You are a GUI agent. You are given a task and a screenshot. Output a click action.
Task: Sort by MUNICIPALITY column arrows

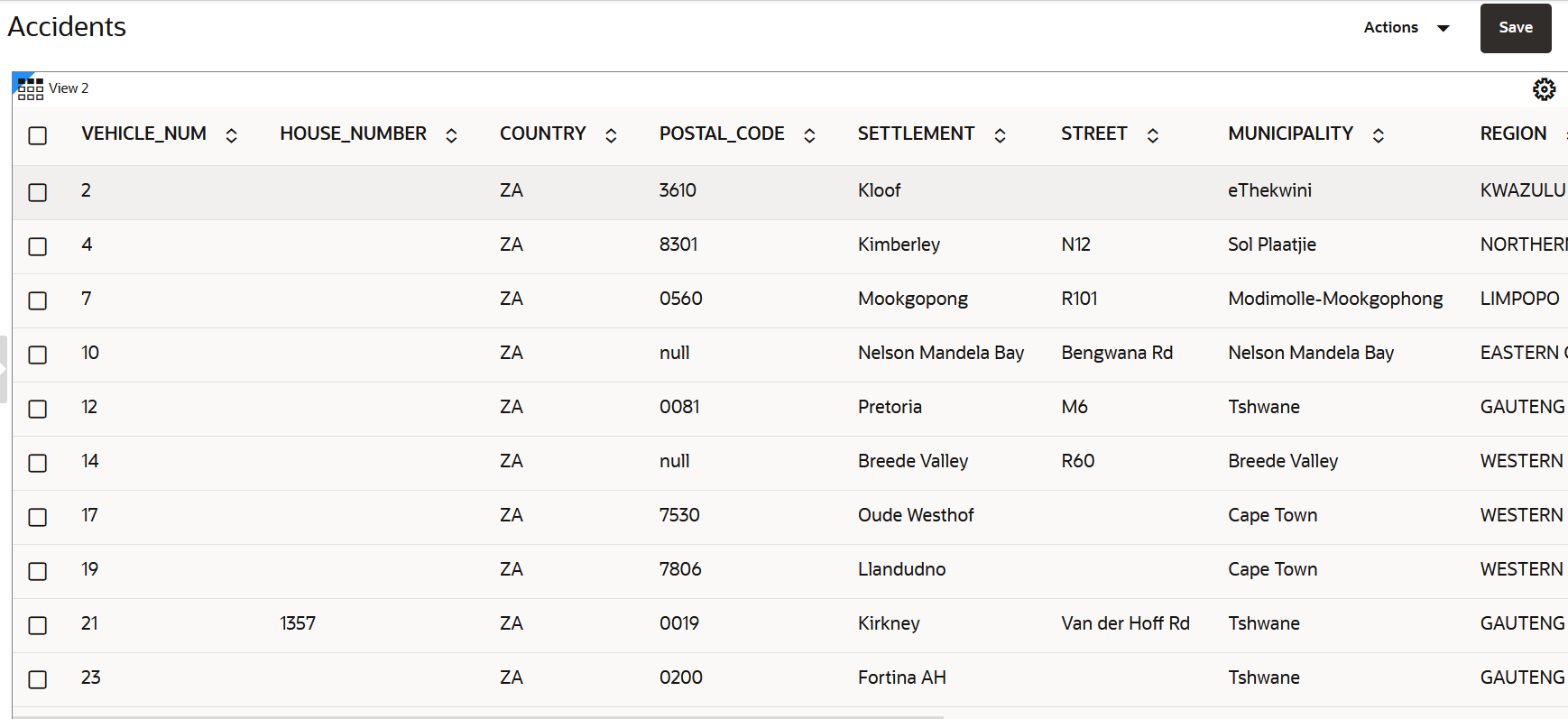click(x=1378, y=135)
